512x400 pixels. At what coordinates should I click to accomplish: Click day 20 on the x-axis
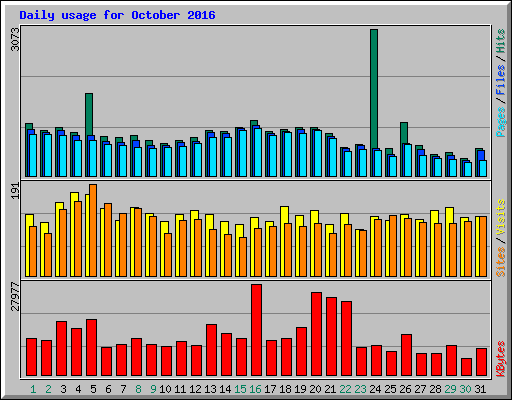pyautogui.click(x=315, y=389)
